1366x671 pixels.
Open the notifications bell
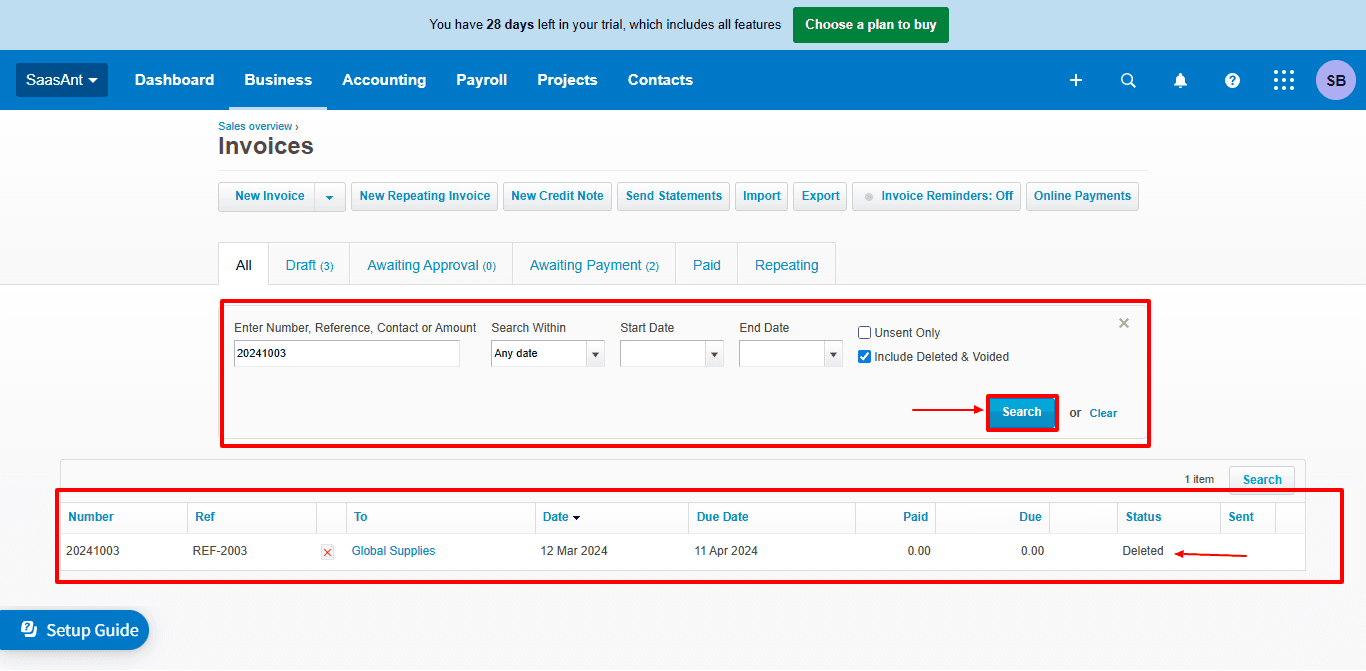(x=1180, y=81)
